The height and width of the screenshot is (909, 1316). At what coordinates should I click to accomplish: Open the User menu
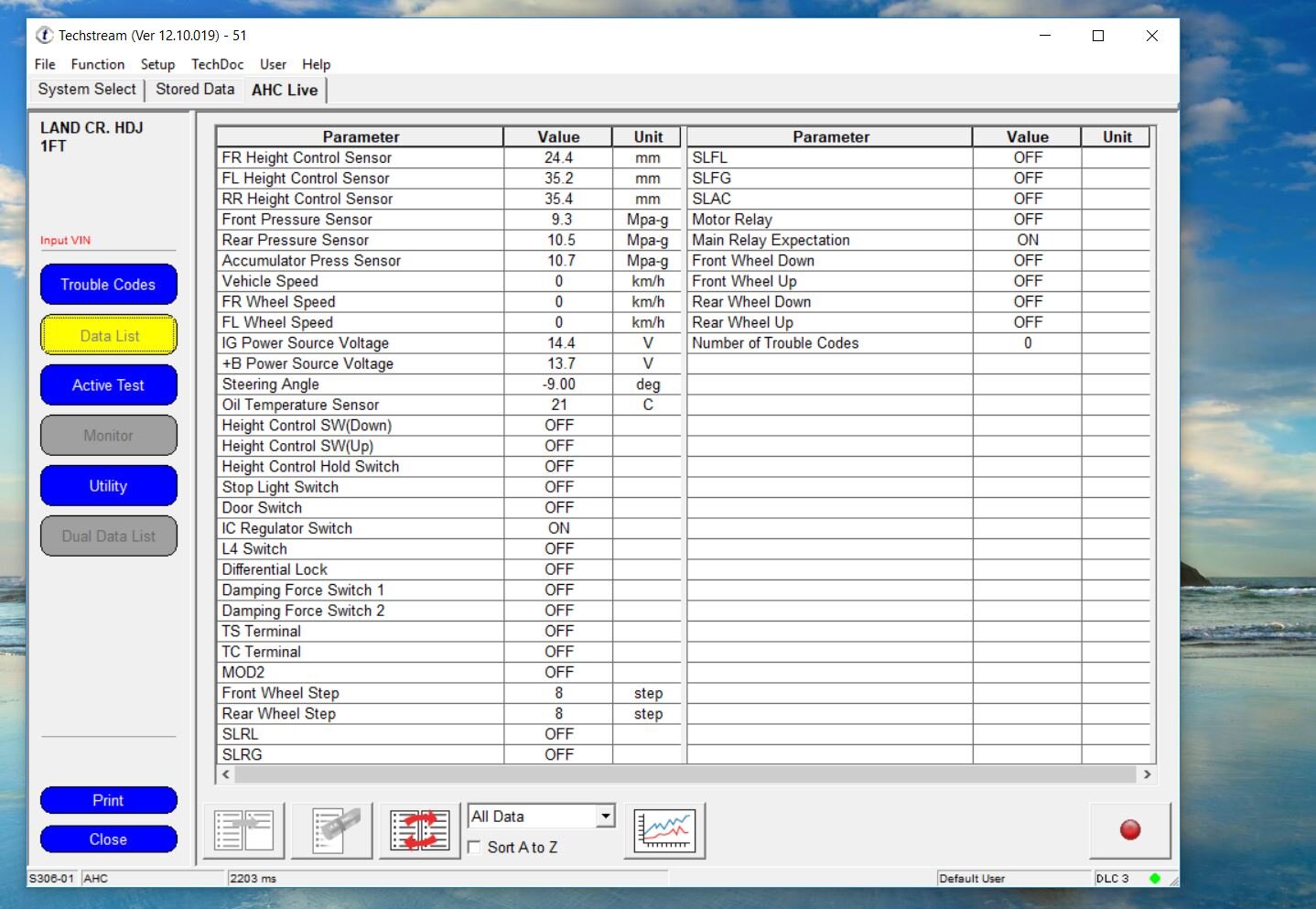[273, 64]
